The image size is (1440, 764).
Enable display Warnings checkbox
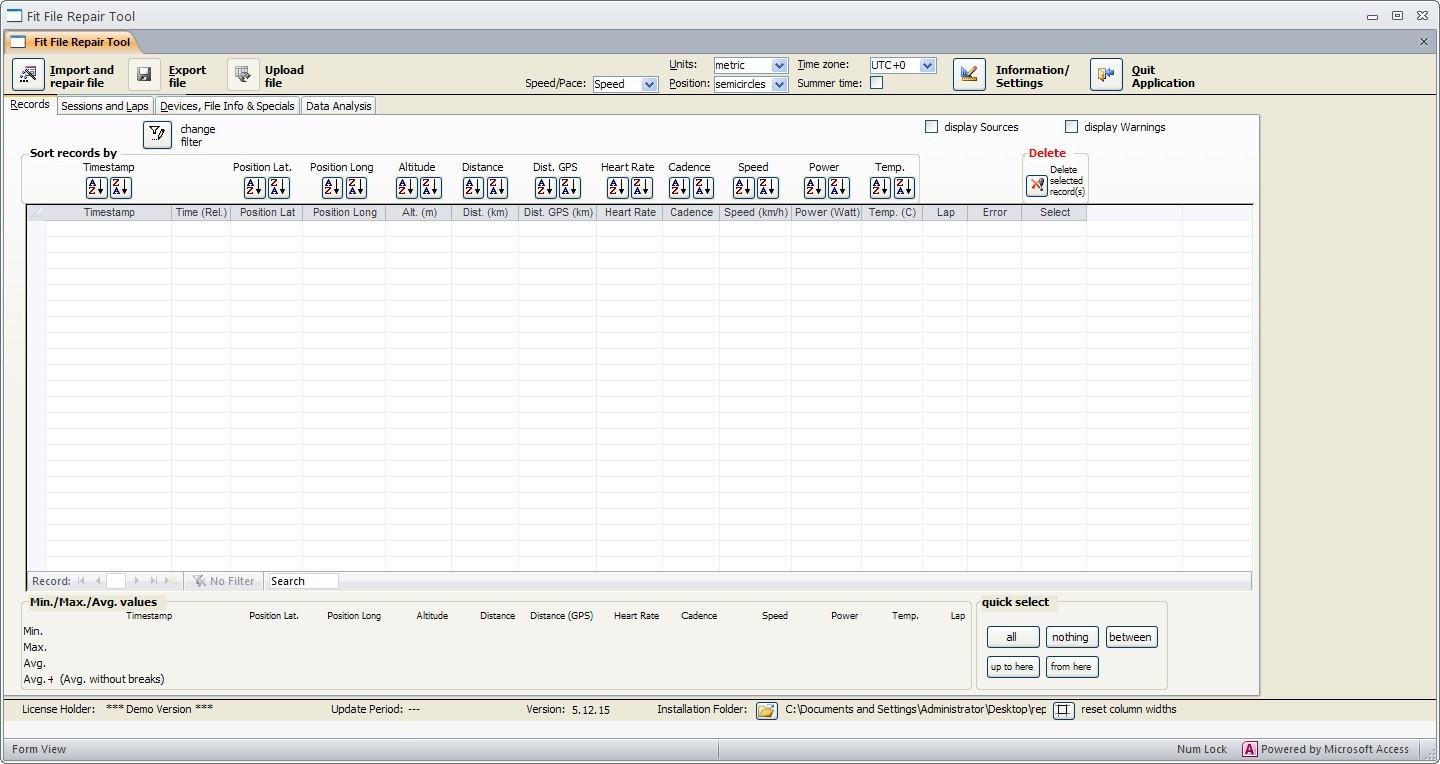tap(1071, 127)
